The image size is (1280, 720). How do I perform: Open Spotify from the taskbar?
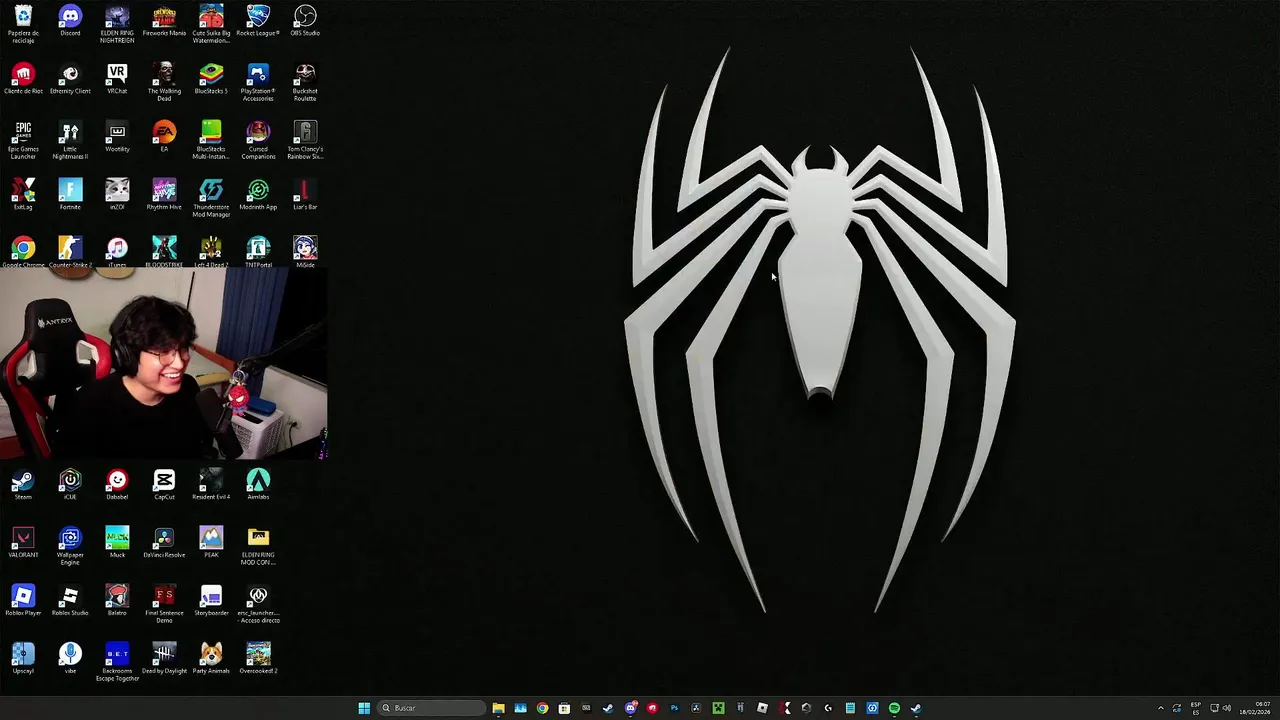[x=894, y=708]
